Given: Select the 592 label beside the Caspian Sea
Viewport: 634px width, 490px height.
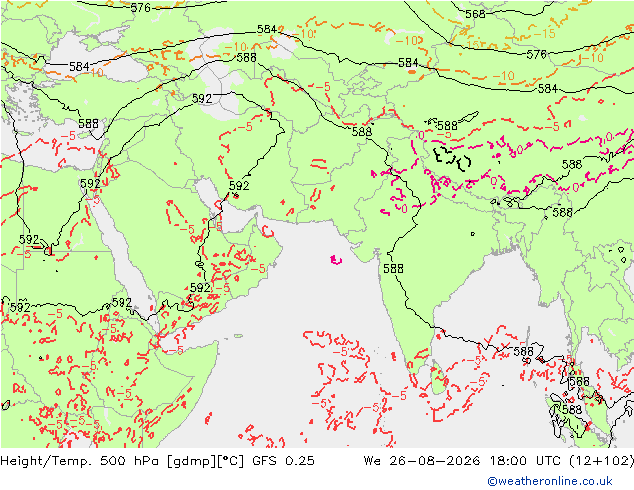Looking at the screenshot, I should point(202,98).
